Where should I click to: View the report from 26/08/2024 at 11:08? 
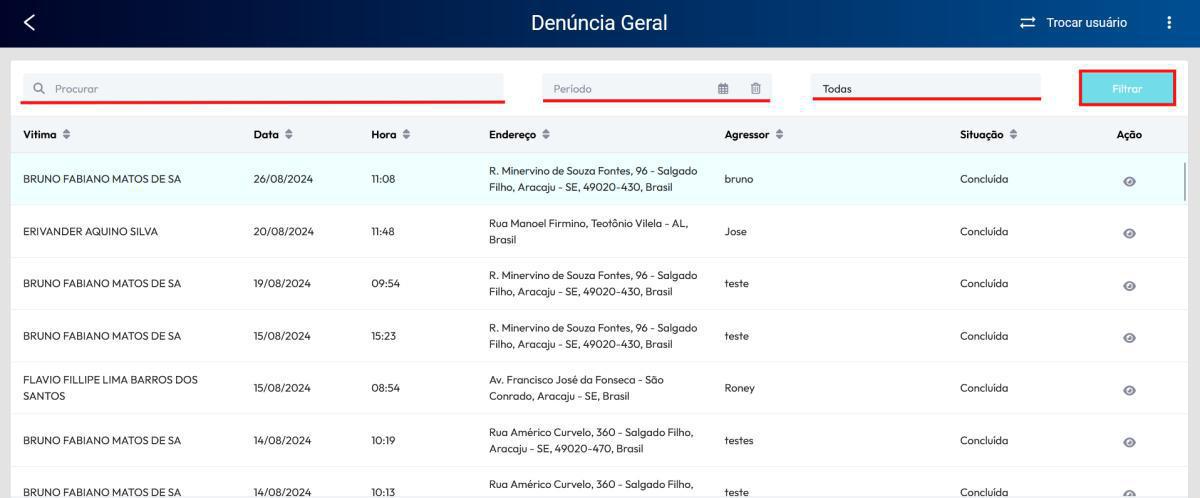[x=1129, y=181]
